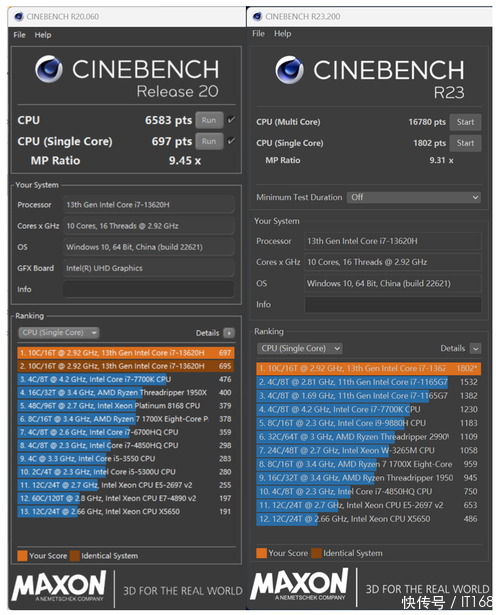Click the R20 Processor field i7-13620H

[x=149, y=205]
